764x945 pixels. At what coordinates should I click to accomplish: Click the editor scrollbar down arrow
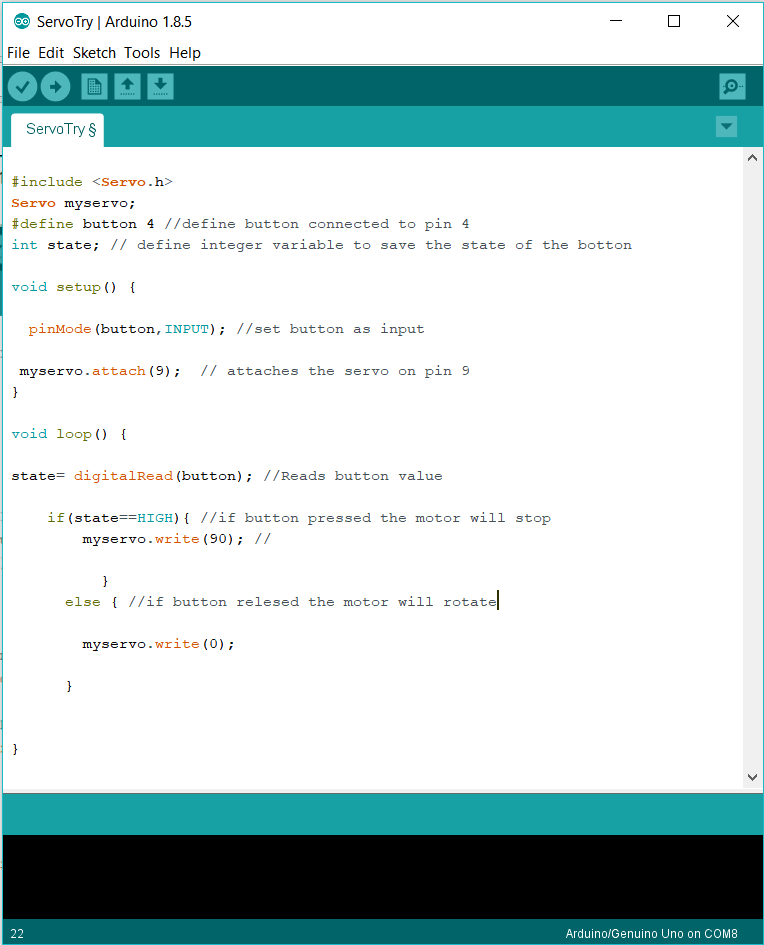point(752,777)
